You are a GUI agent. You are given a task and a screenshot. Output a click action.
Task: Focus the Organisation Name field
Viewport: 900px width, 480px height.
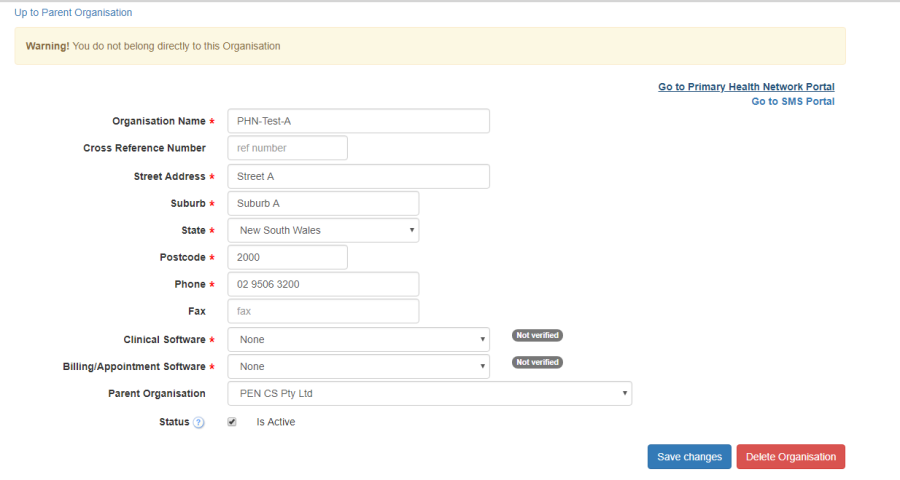359,121
